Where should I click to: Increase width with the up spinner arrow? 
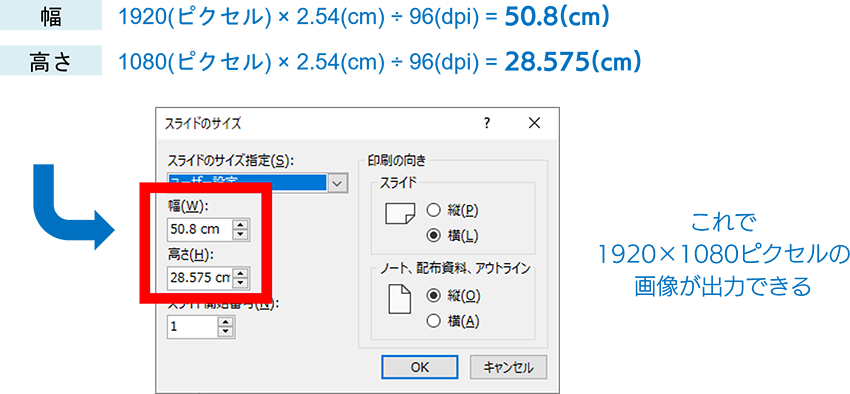click(240, 224)
